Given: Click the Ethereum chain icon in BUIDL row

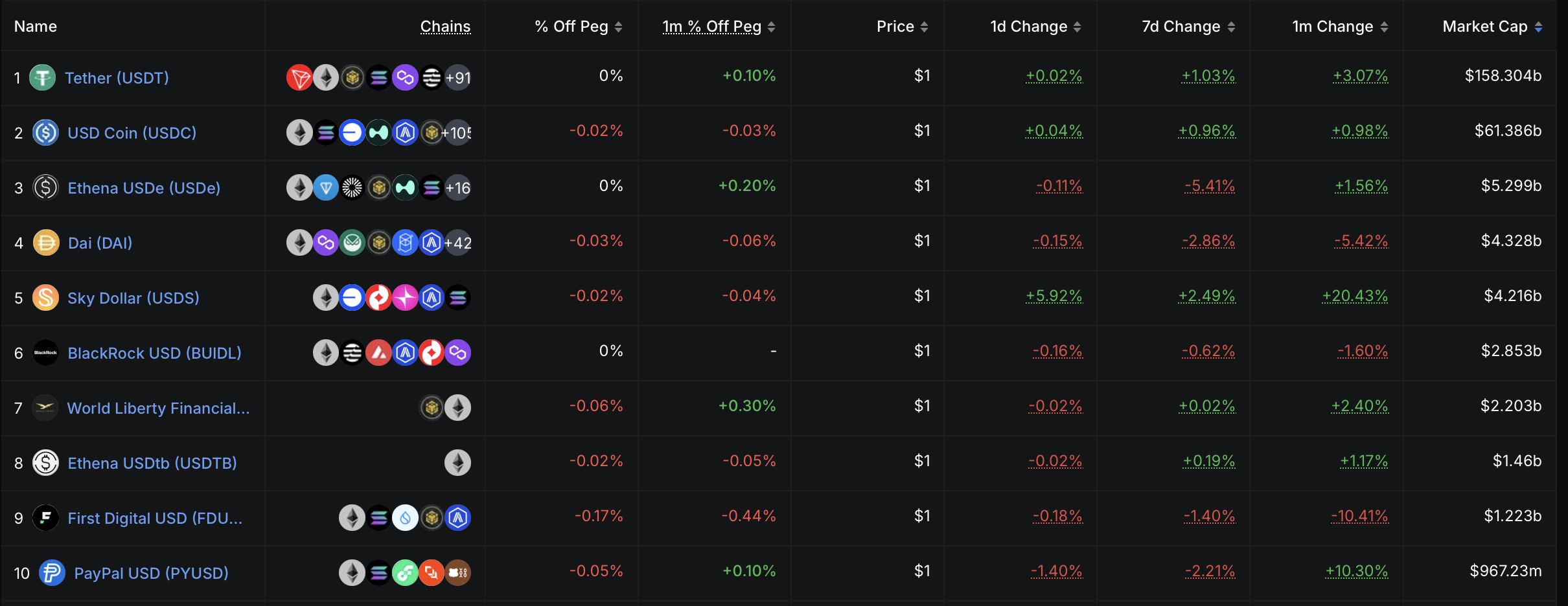Looking at the screenshot, I should pos(326,353).
